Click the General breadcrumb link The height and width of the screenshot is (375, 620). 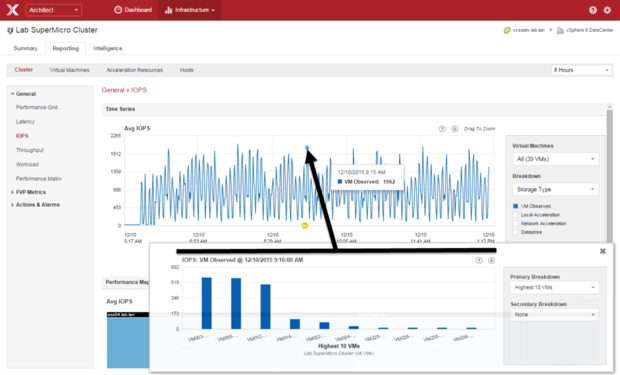click(x=113, y=90)
